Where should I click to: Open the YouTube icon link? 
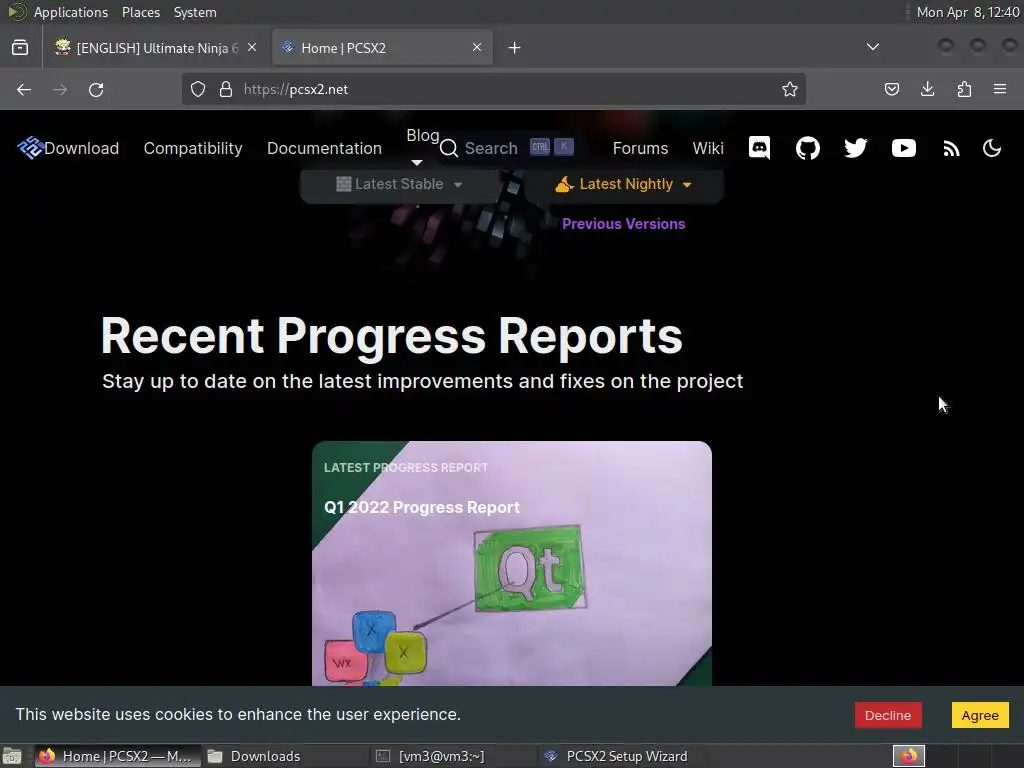pos(904,148)
